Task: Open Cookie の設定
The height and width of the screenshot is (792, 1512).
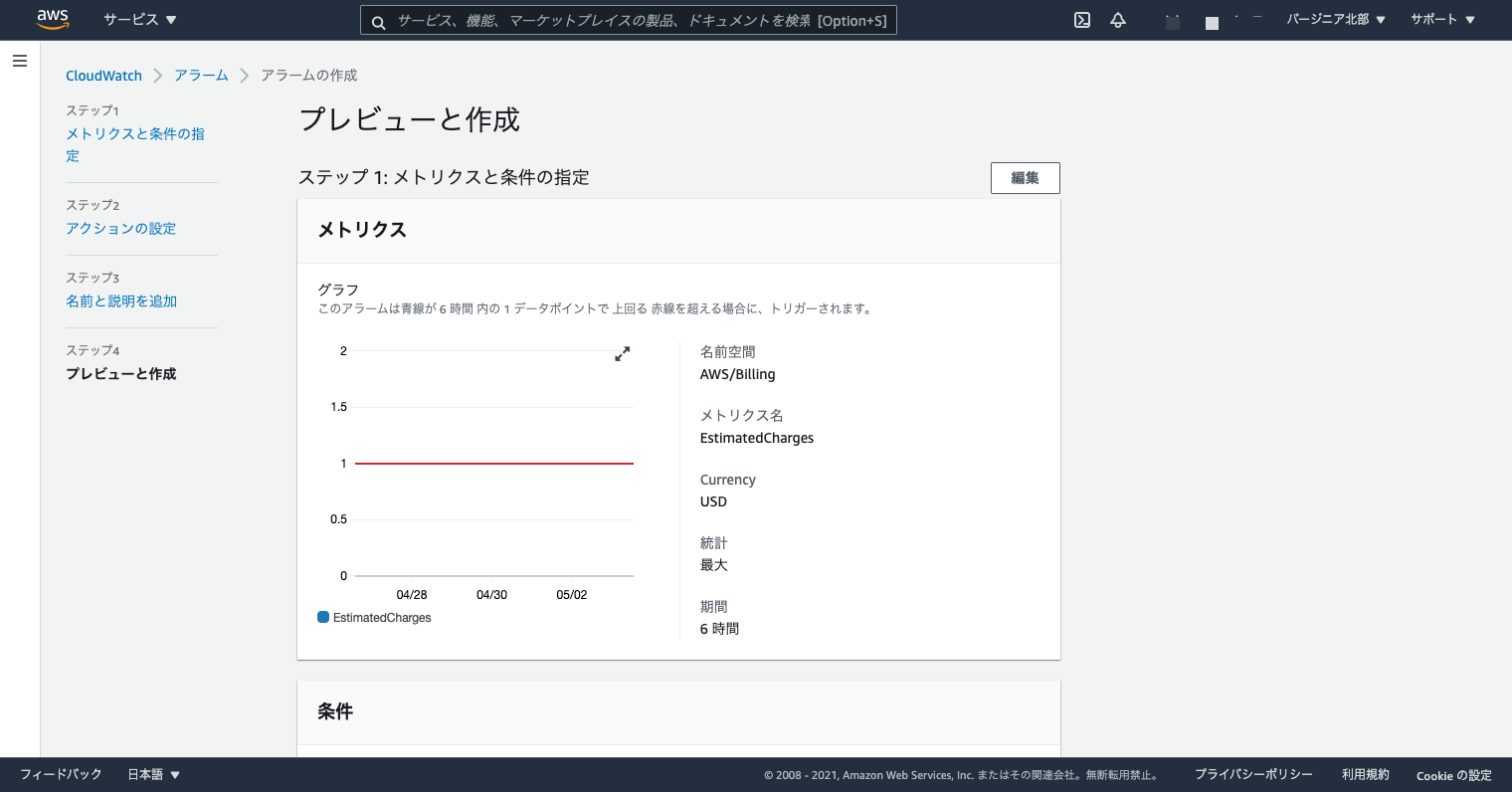Action: tap(1453, 775)
